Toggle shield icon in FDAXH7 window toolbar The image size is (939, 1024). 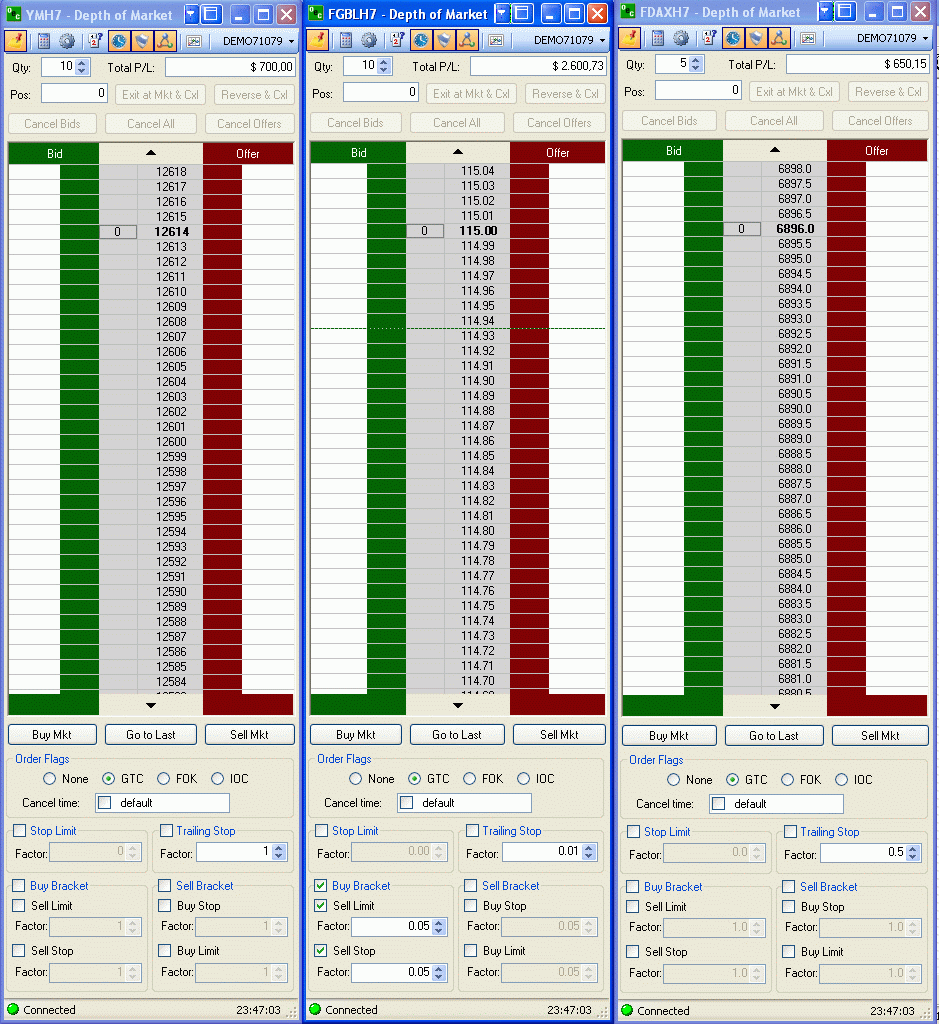756,38
